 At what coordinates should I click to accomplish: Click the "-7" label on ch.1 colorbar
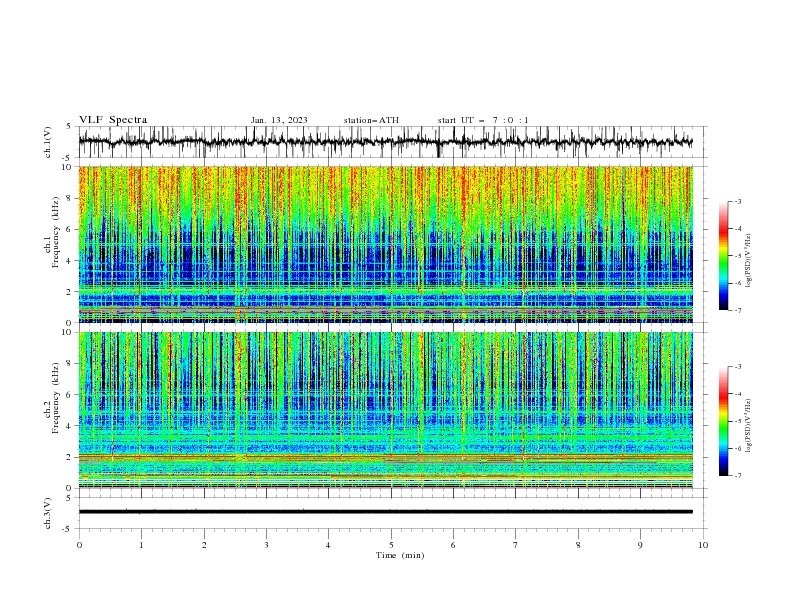click(737, 311)
